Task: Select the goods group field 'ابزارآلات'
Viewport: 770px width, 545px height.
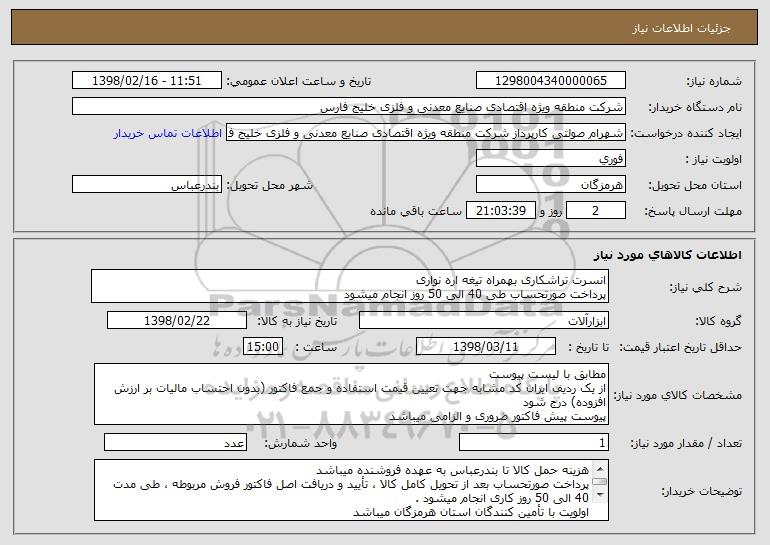Action: [x=484, y=320]
